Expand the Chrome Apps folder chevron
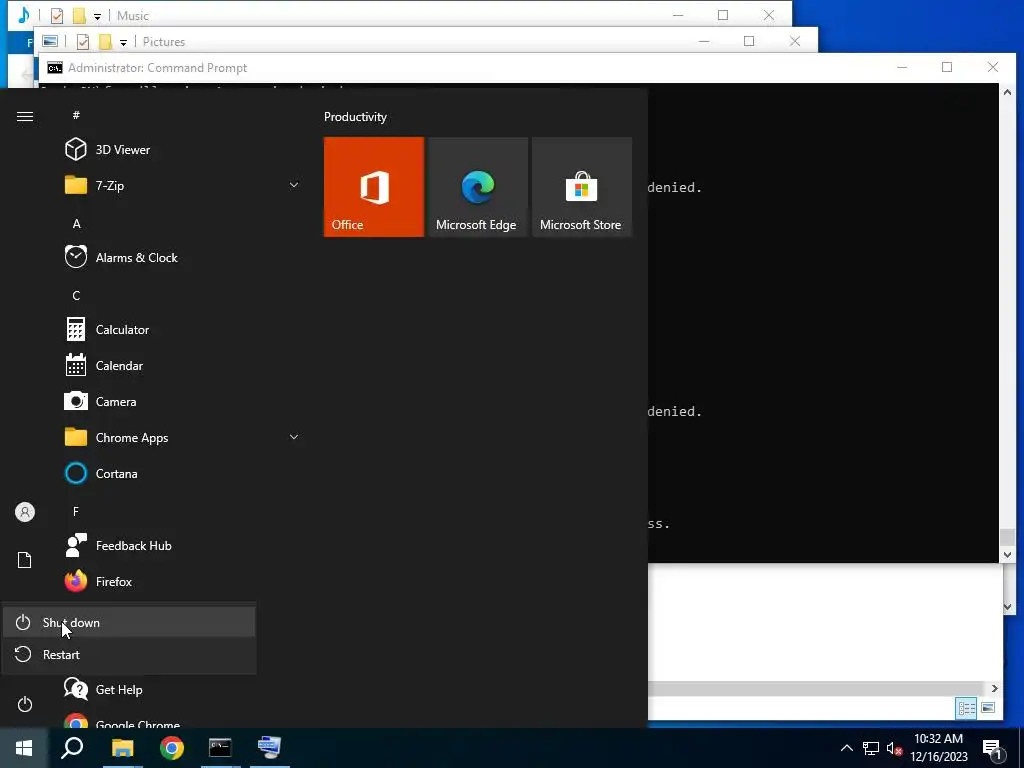The width and height of the screenshot is (1024, 768). pos(294,438)
